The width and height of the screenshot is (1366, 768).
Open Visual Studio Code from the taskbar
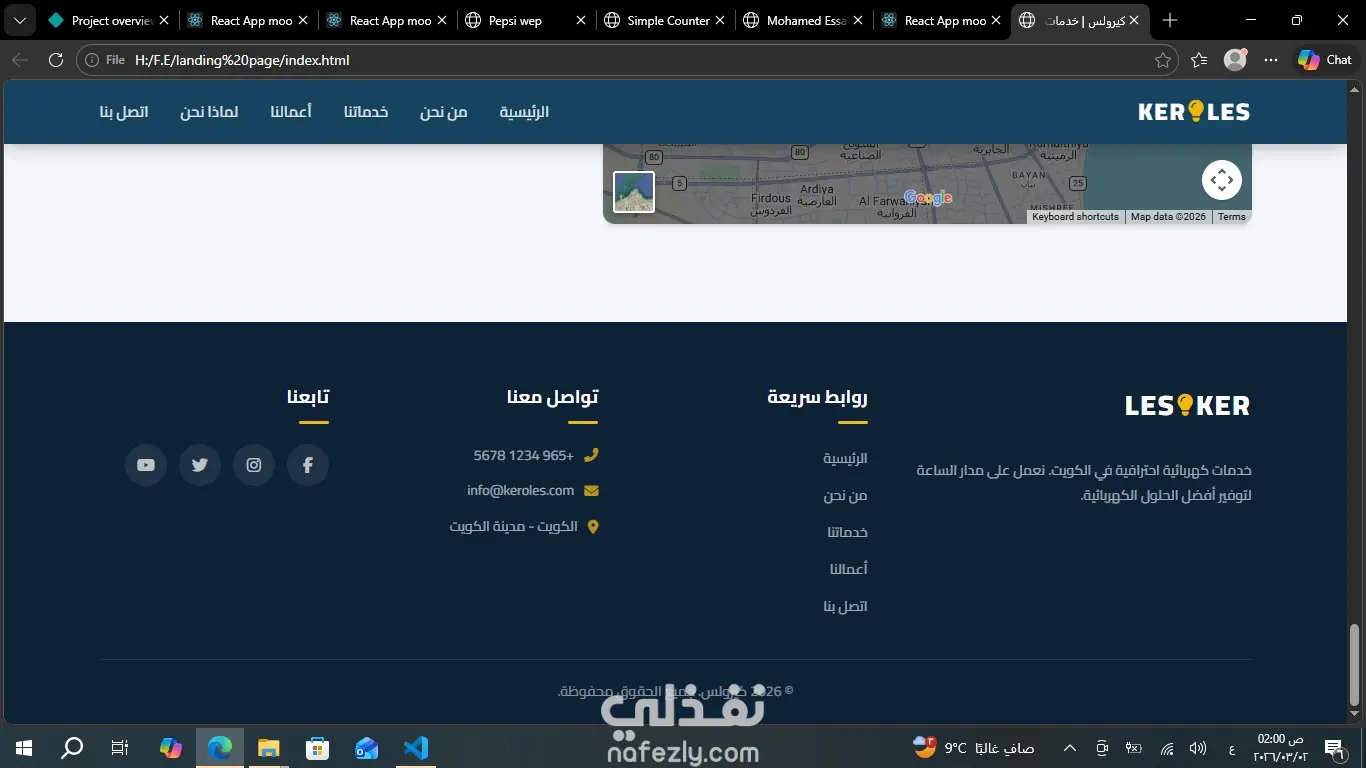(415, 747)
